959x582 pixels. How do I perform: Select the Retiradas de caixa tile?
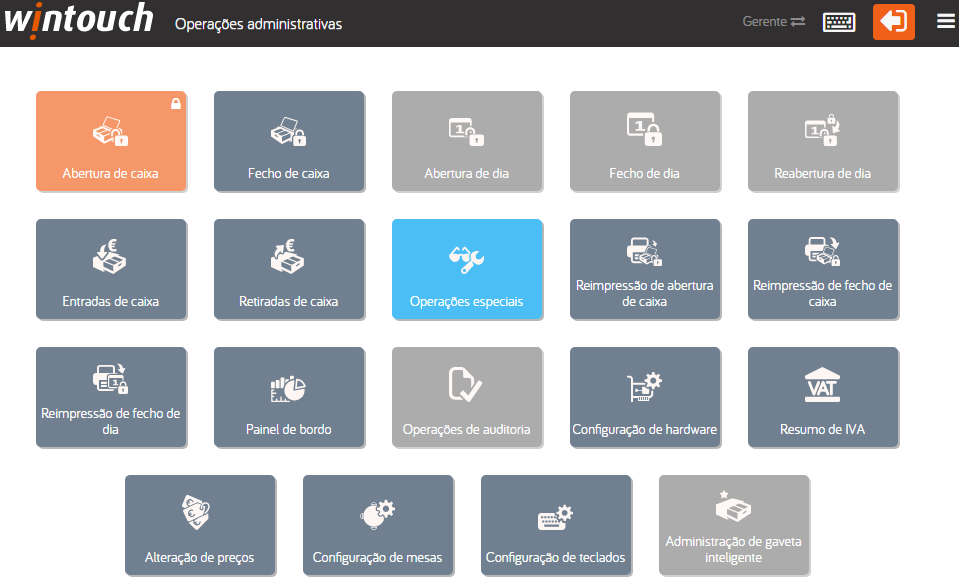click(x=289, y=269)
